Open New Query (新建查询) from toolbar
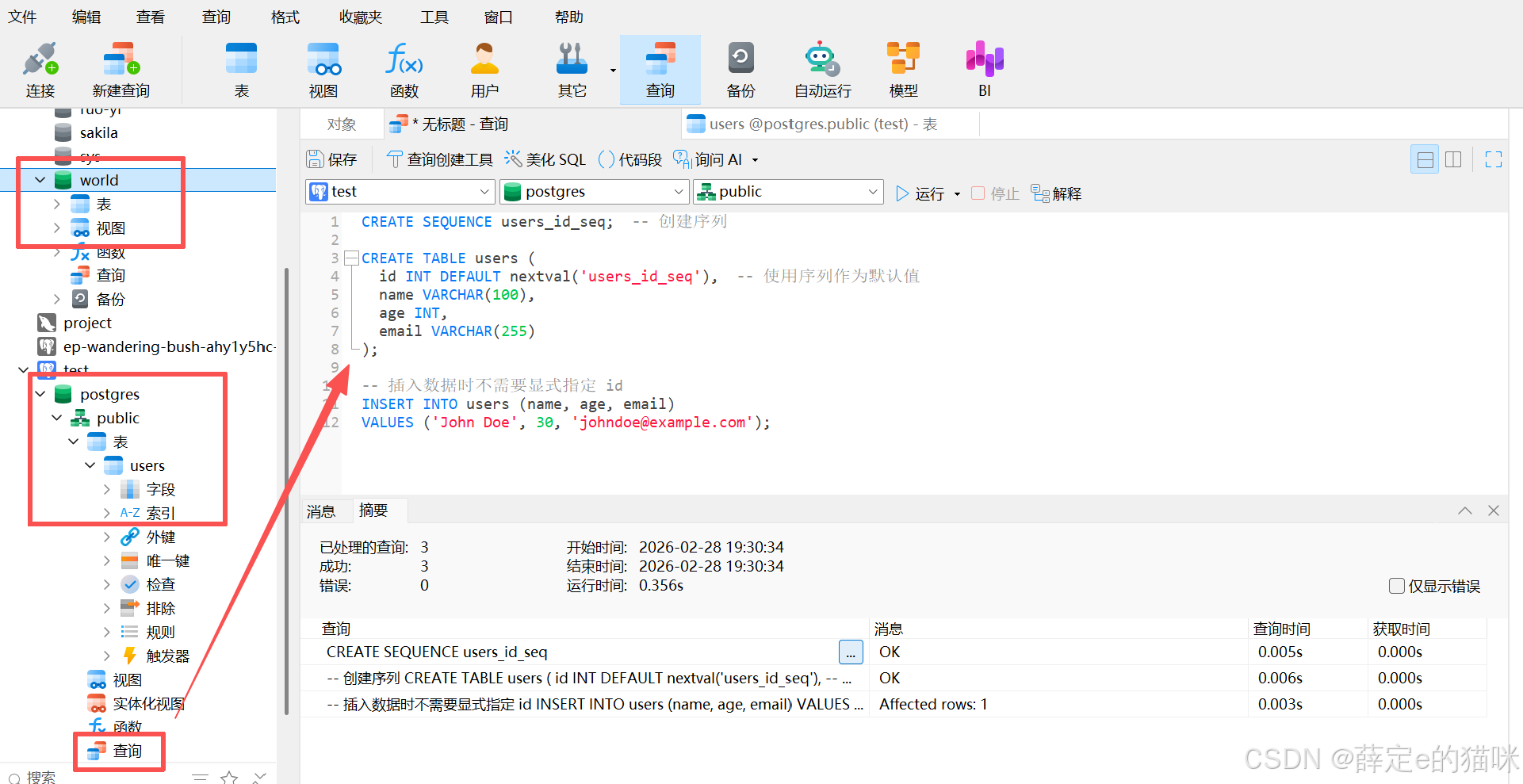Image resolution: width=1523 pixels, height=784 pixels. pyautogui.click(x=121, y=70)
